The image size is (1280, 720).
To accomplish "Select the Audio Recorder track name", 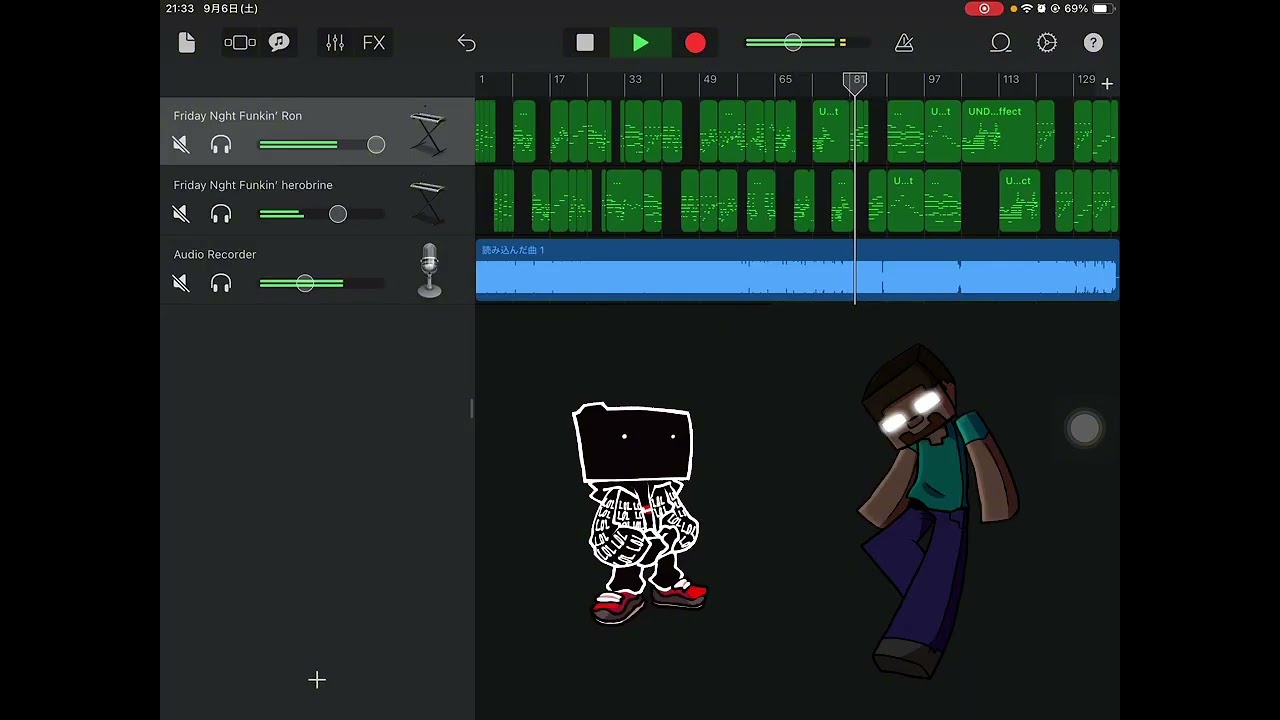I will (x=215, y=254).
